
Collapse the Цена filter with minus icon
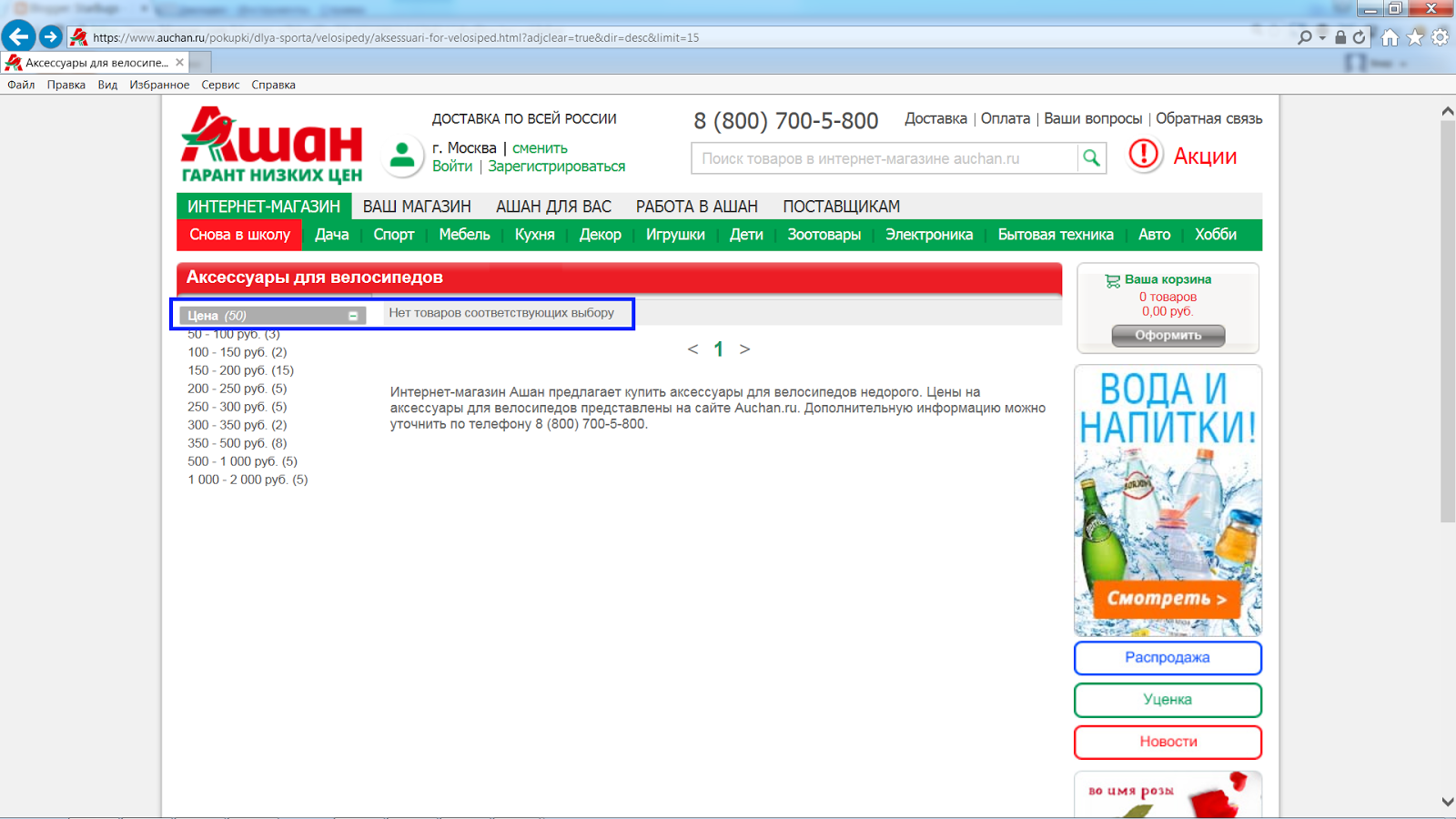(x=353, y=316)
